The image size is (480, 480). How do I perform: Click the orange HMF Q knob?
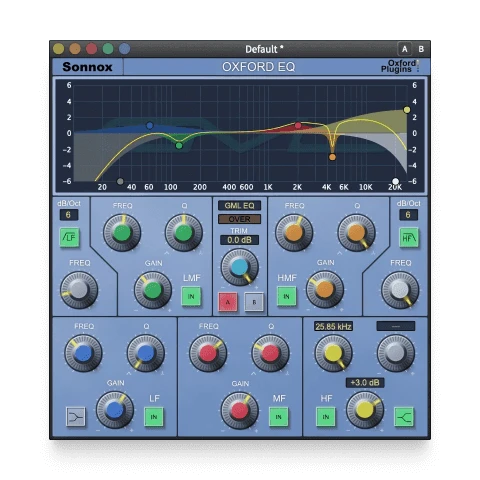(x=356, y=233)
